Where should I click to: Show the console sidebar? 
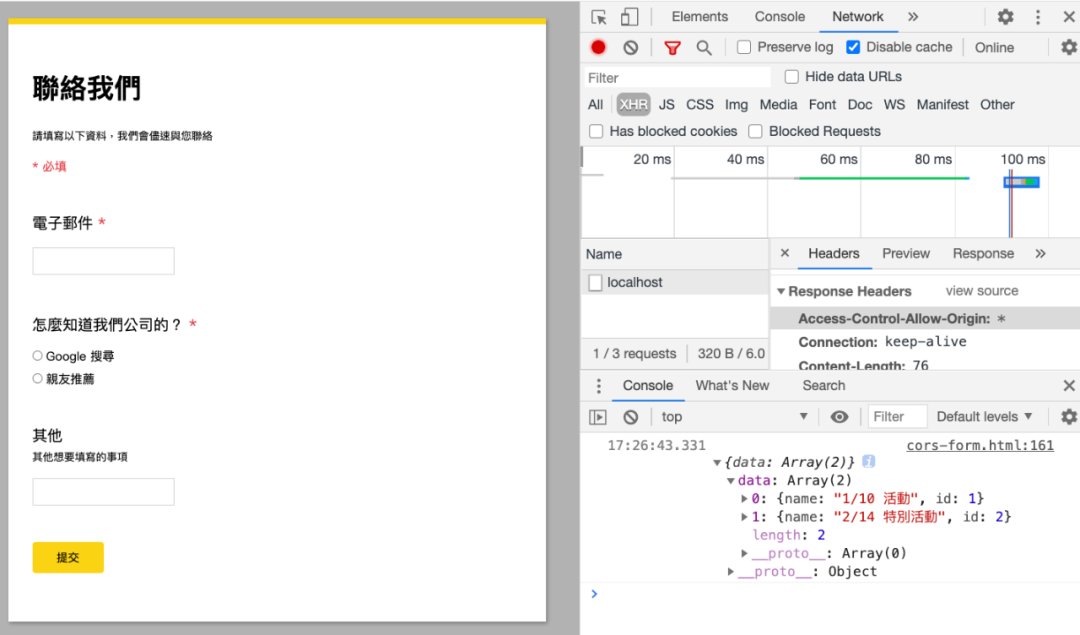point(598,417)
